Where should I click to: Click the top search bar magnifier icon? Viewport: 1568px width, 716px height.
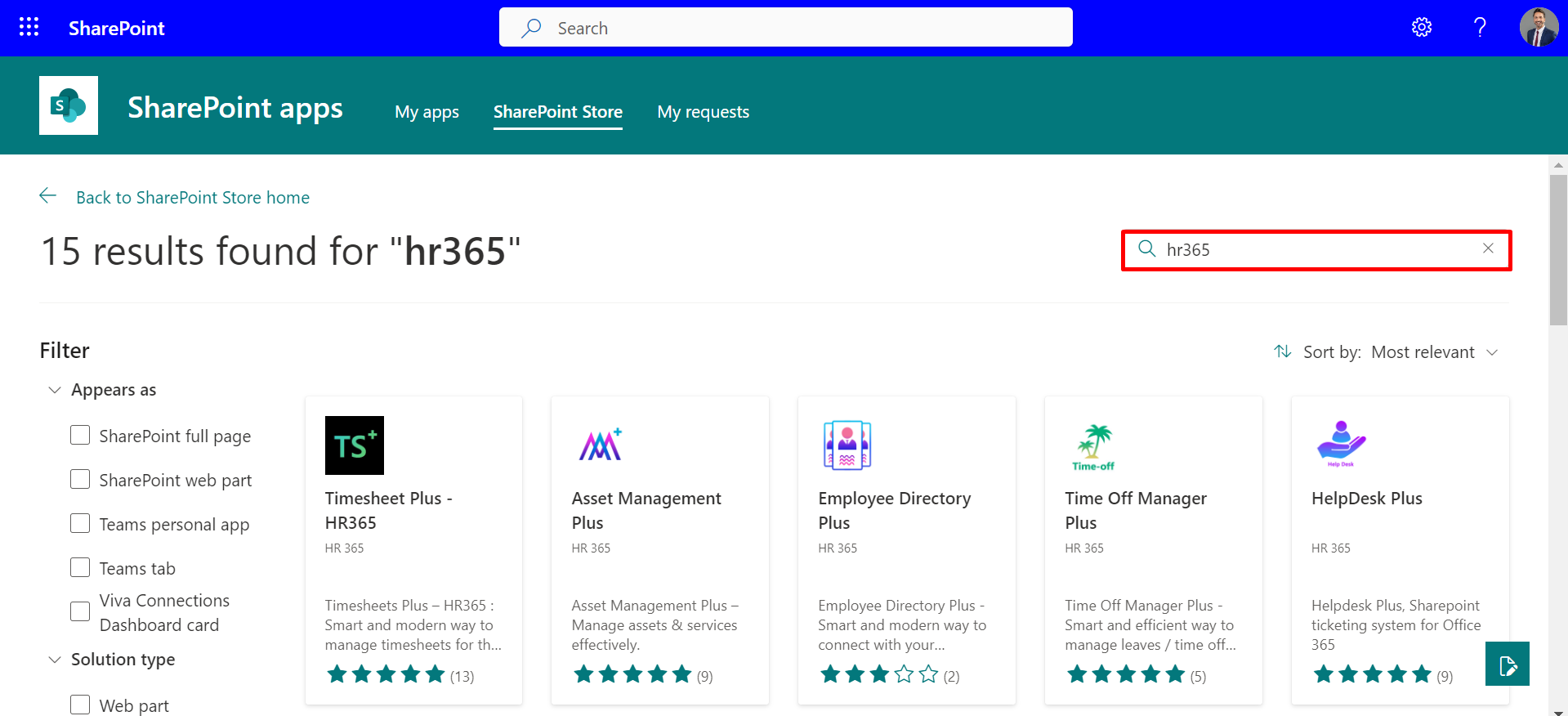(x=531, y=28)
